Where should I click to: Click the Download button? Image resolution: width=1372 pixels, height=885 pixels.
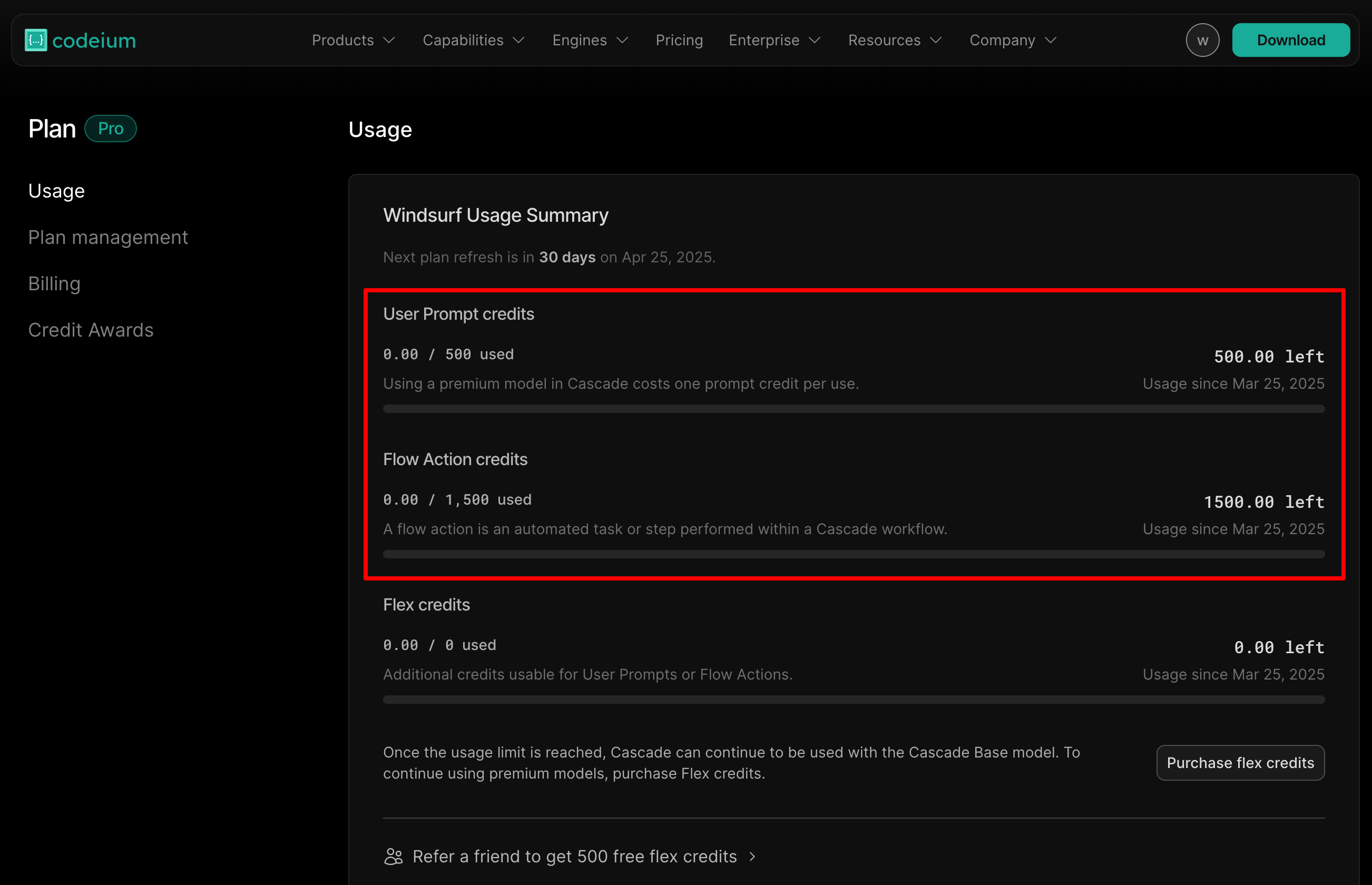[x=1290, y=40]
